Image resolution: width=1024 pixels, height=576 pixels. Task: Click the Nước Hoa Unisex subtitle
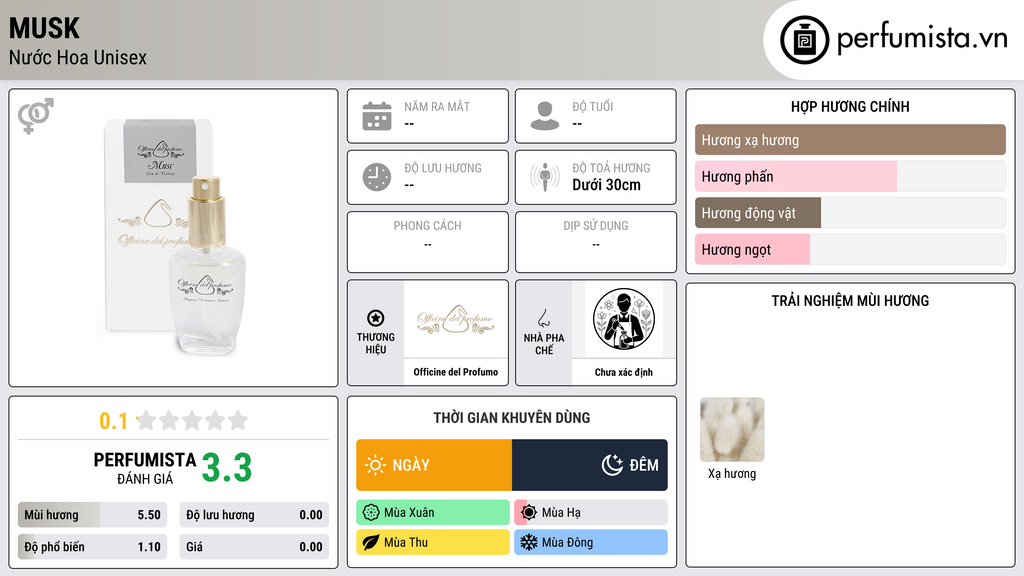click(x=78, y=57)
